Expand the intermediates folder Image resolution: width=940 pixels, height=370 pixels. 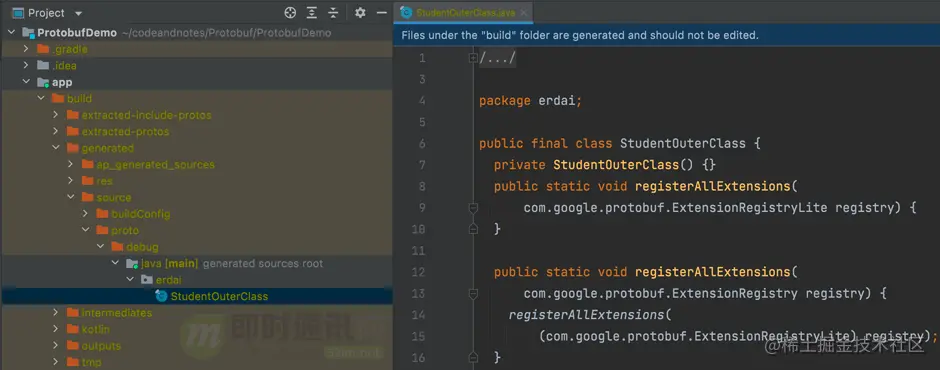[x=56, y=312]
